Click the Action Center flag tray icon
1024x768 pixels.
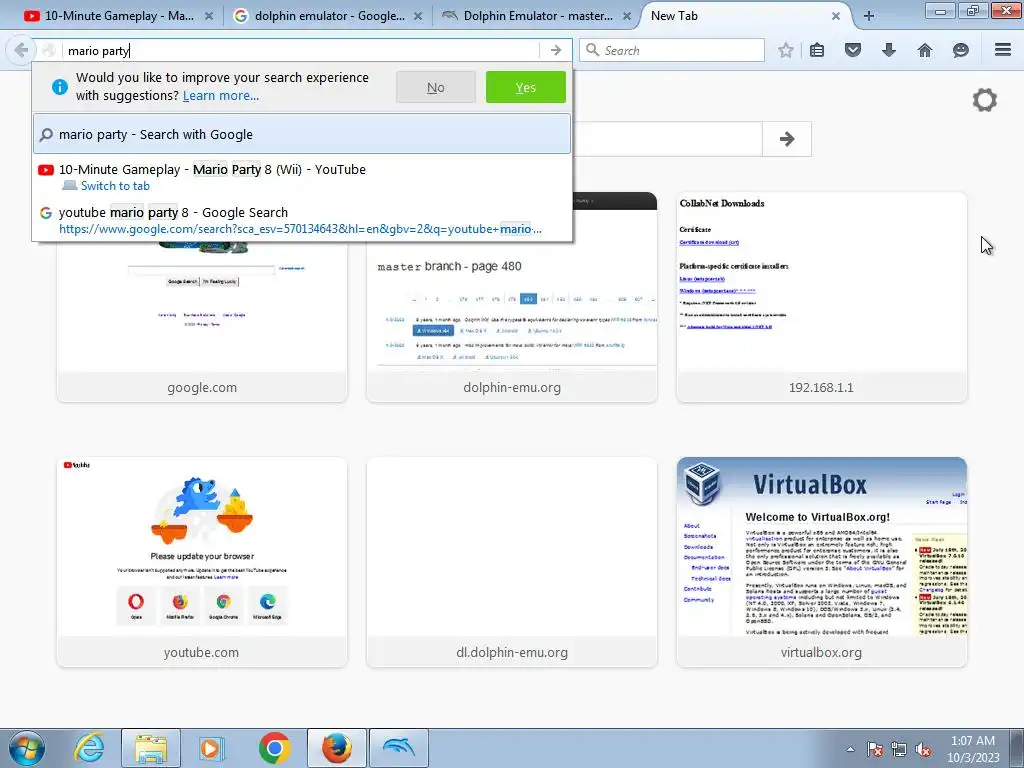[x=875, y=749]
